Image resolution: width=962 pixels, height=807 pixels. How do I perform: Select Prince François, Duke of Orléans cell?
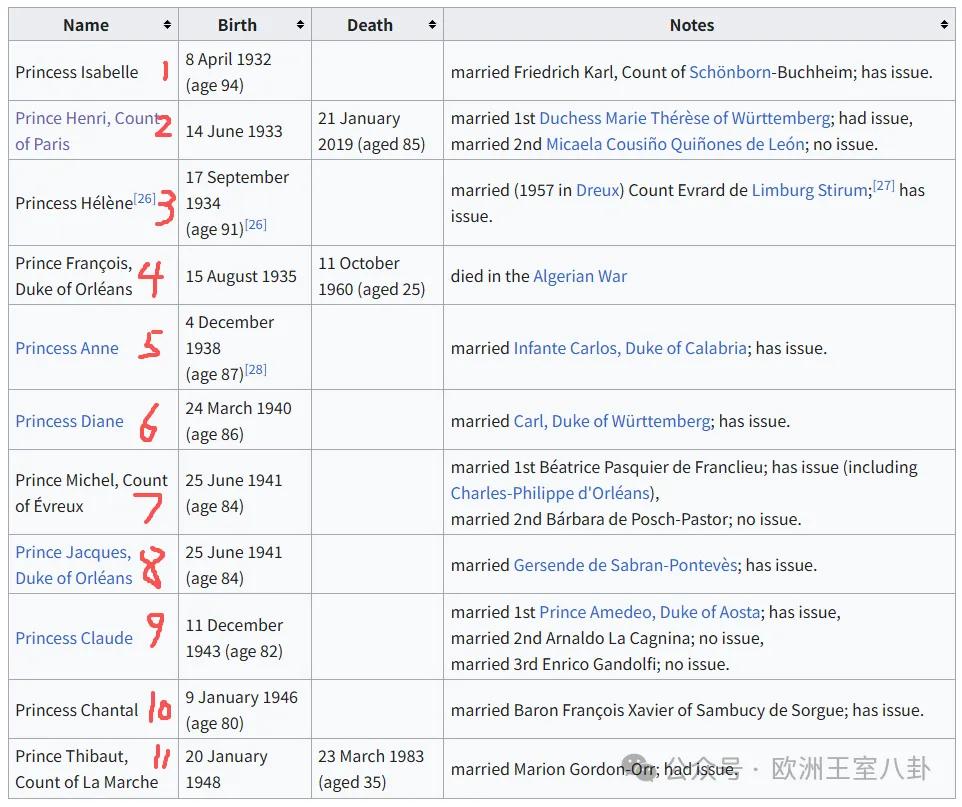coord(93,276)
